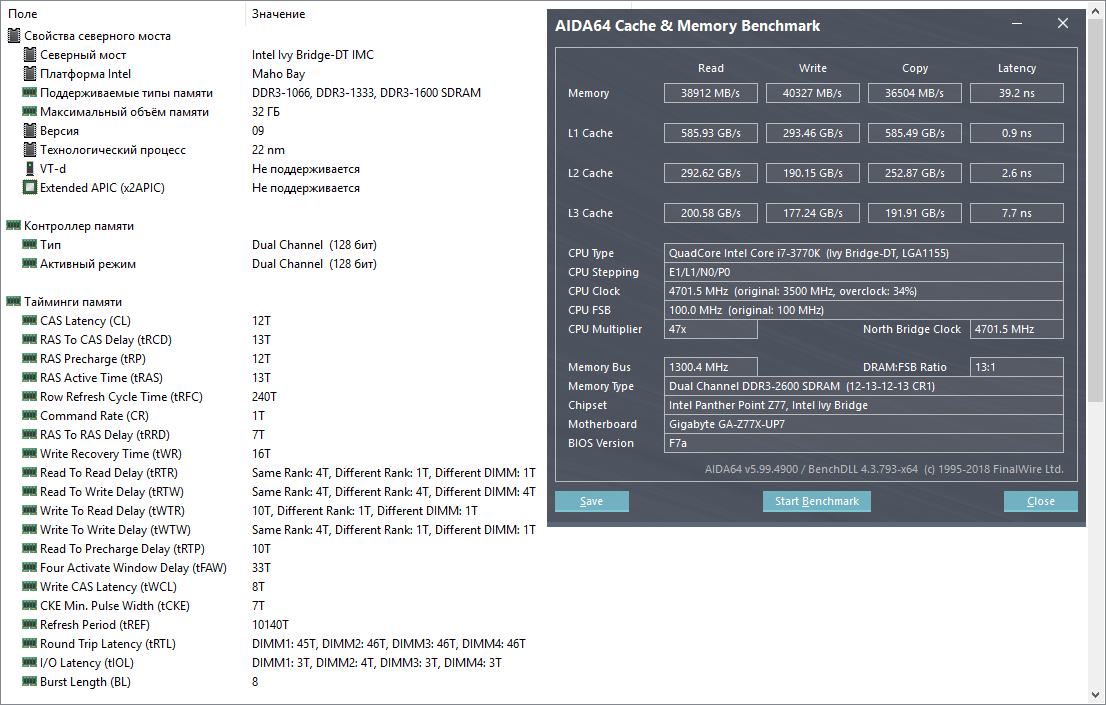Click the Свойства северного моста group icon
This screenshot has width=1106, height=705.
pos(13,35)
